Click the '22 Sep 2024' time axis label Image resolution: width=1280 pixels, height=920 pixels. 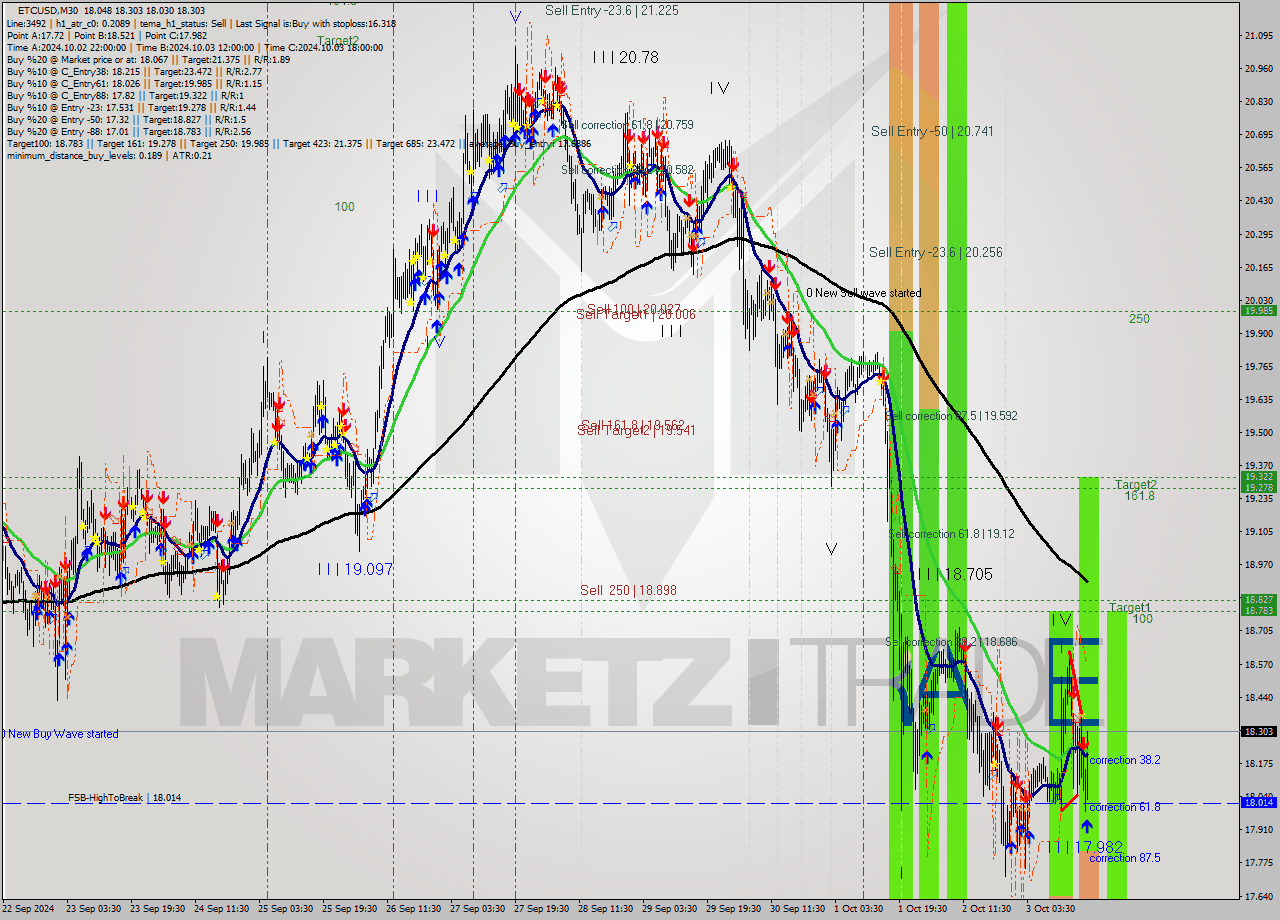pos(30,909)
